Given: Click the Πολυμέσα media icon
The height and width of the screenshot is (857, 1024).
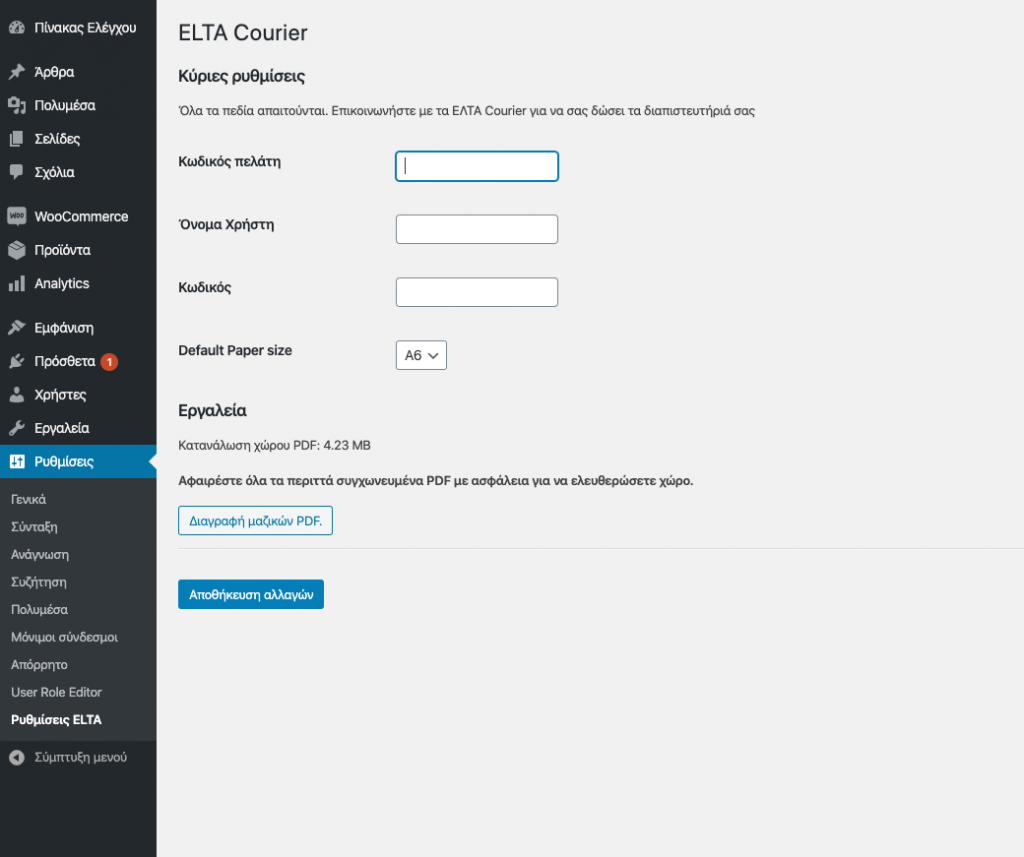Looking at the screenshot, I should (x=17, y=105).
